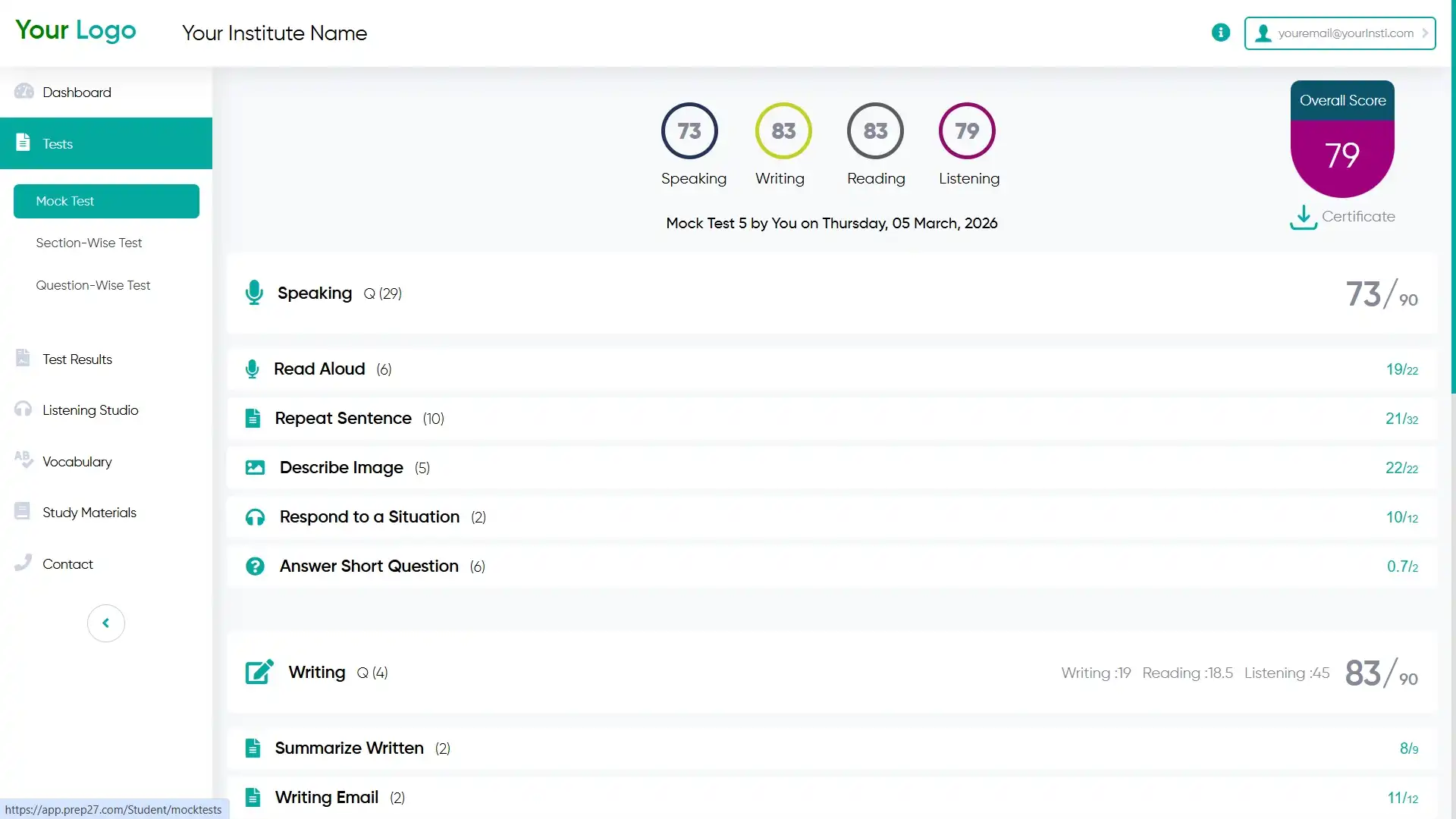Open the user email account dropdown
This screenshot has width=1456, height=819.
click(1339, 33)
